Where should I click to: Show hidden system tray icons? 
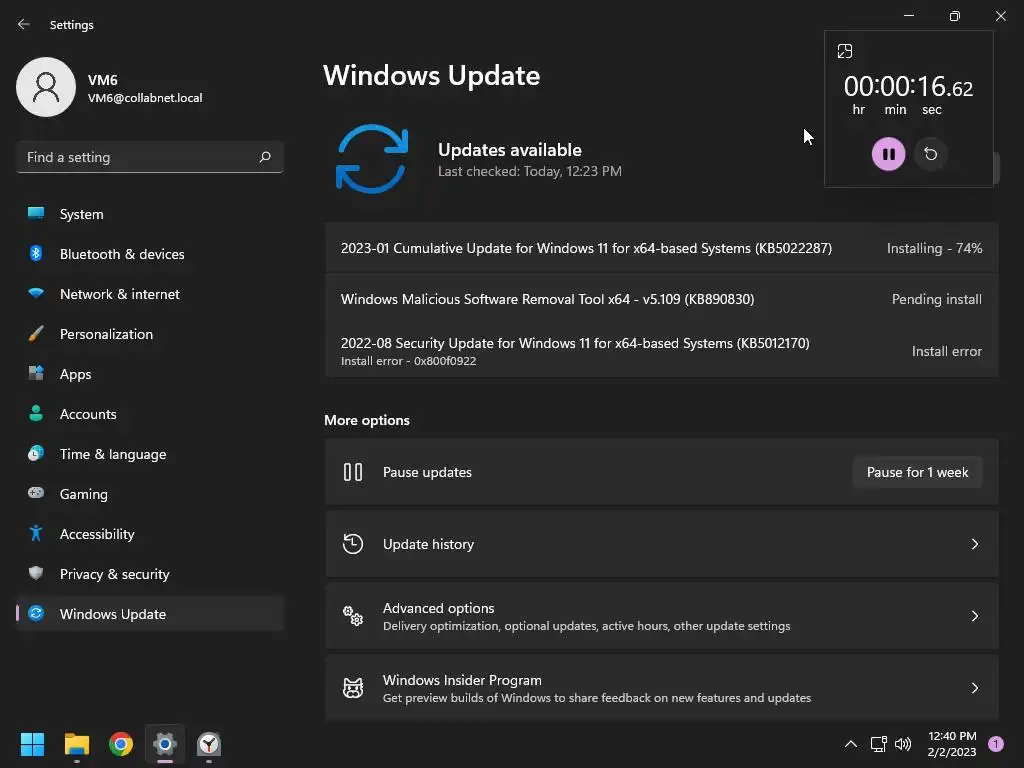(850, 744)
